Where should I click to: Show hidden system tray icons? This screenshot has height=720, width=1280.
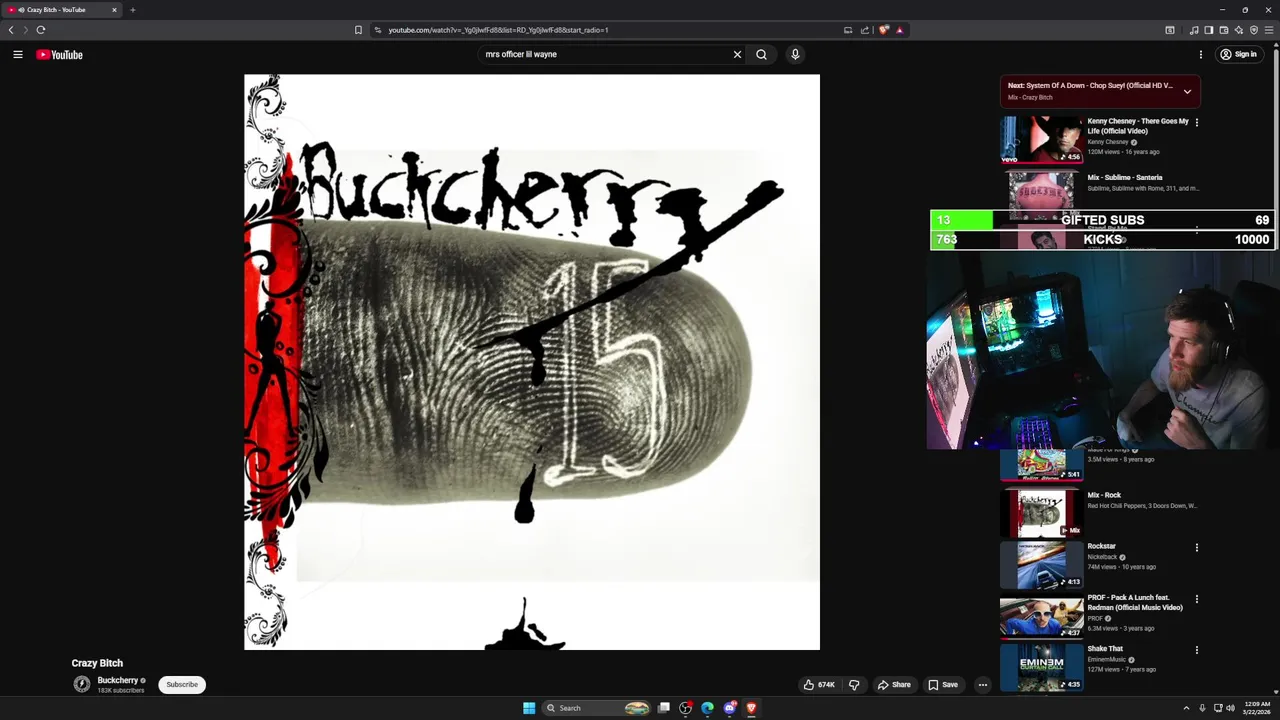tap(1186, 708)
